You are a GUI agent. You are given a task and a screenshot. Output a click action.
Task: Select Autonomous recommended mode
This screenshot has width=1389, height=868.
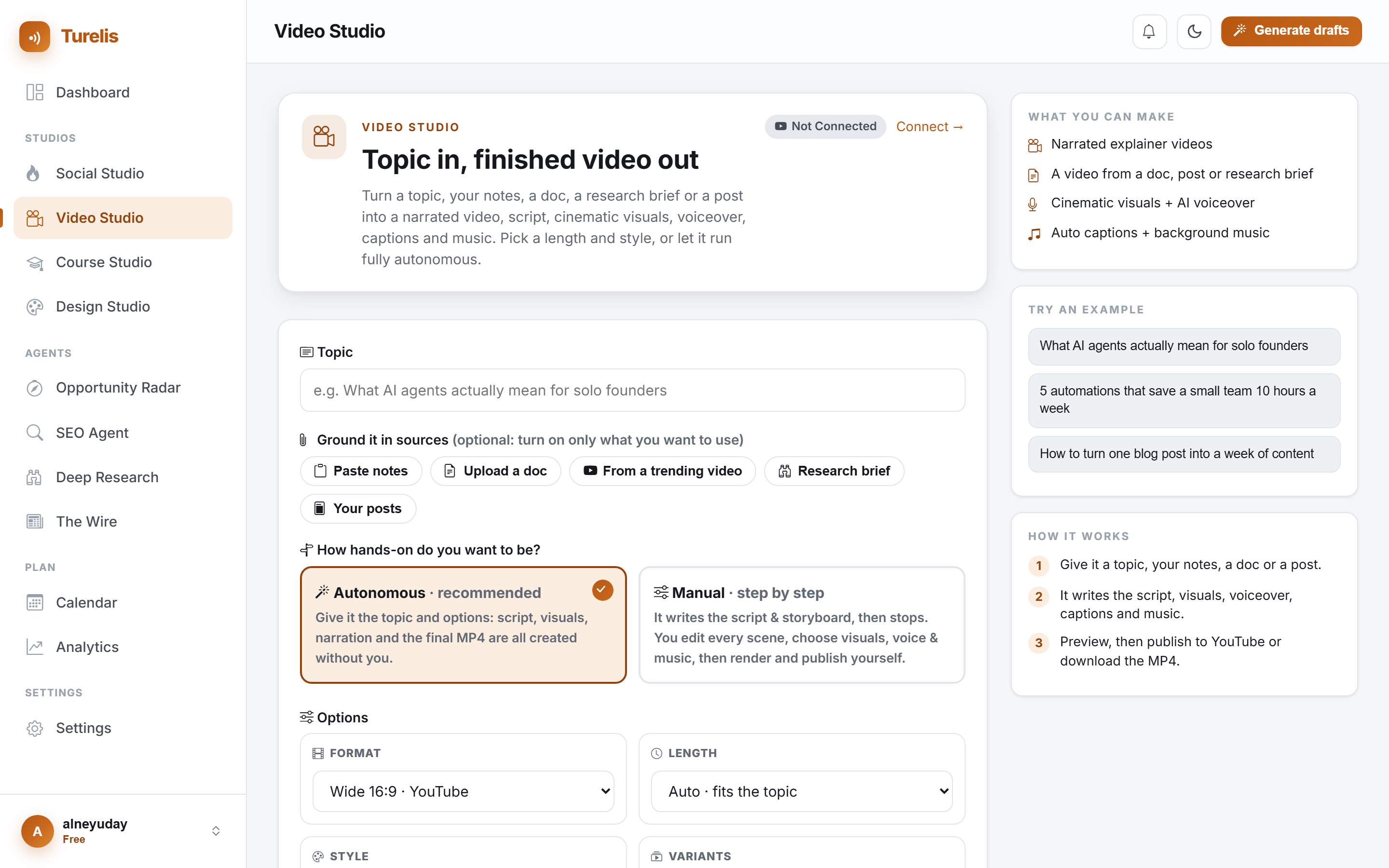463,624
